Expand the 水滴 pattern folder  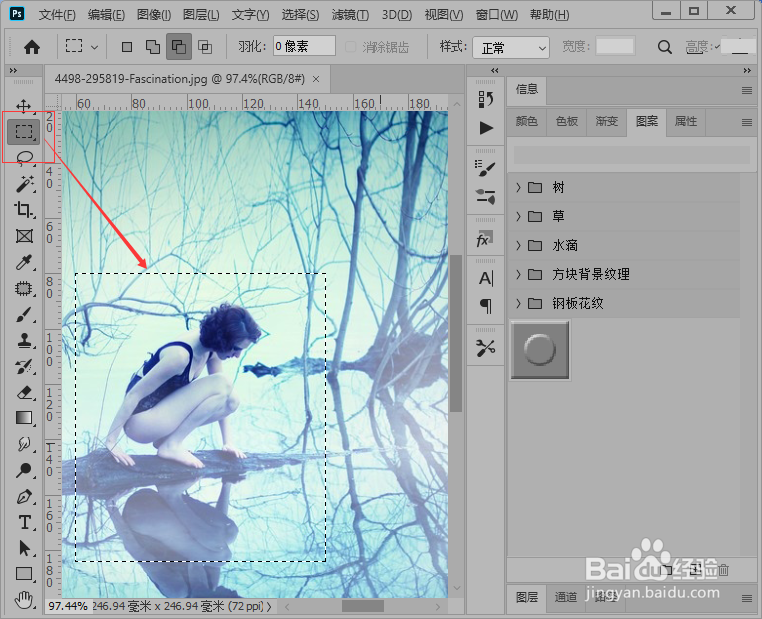click(518, 245)
